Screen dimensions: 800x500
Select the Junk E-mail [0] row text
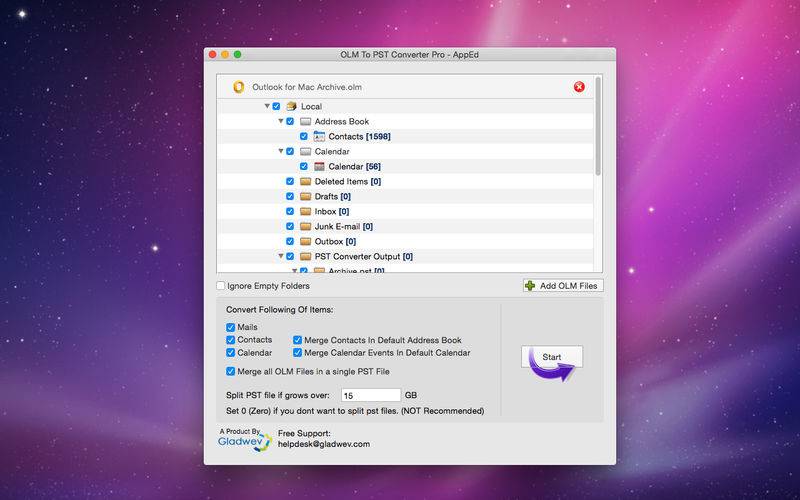pos(344,227)
